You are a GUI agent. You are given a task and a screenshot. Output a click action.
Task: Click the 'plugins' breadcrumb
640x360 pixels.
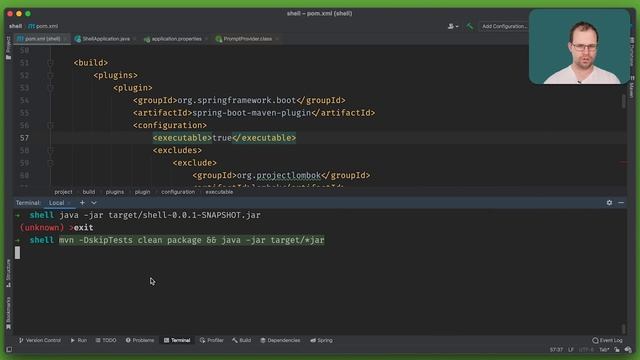point(115,192)
